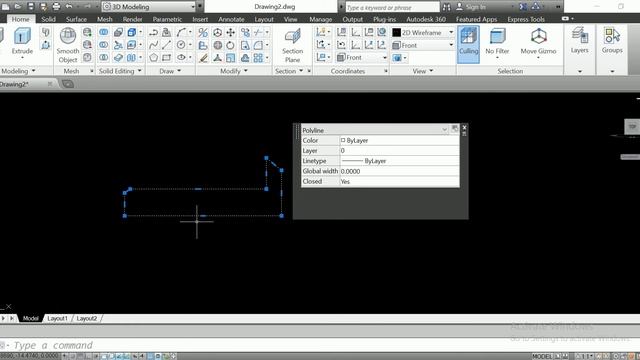
Task: Expand the Modify panel
Action: pyautogui.click(x=234, y=71)
